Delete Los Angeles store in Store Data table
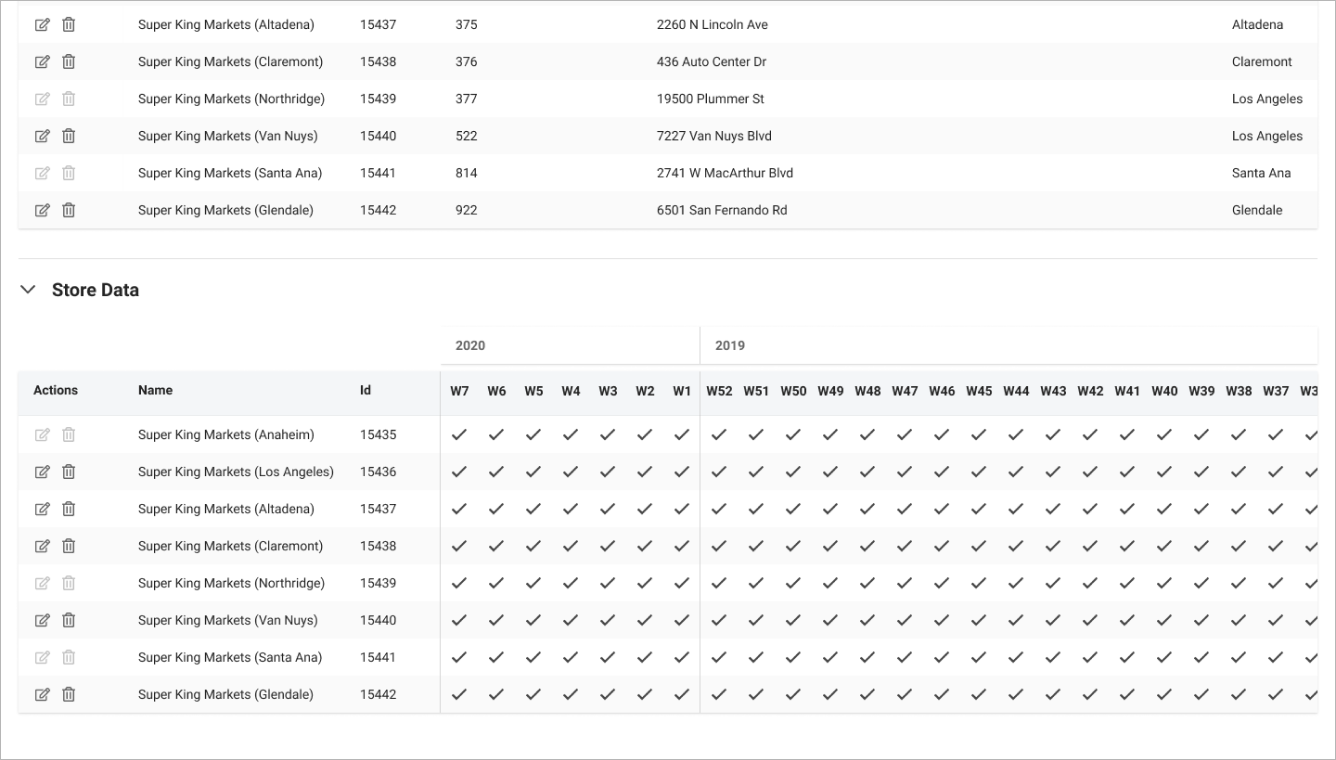Screen dimensions: 1336x760 click(69, 472)
